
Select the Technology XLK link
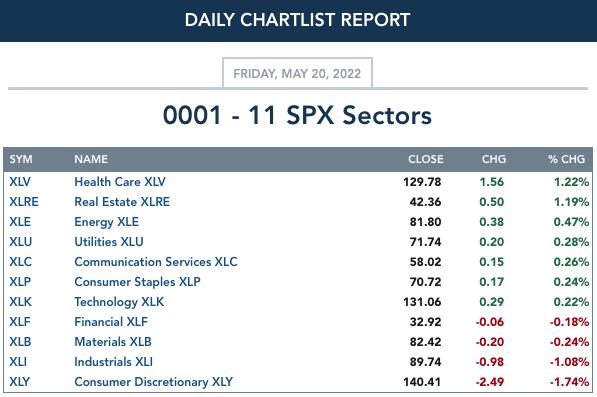click(119, 302)
